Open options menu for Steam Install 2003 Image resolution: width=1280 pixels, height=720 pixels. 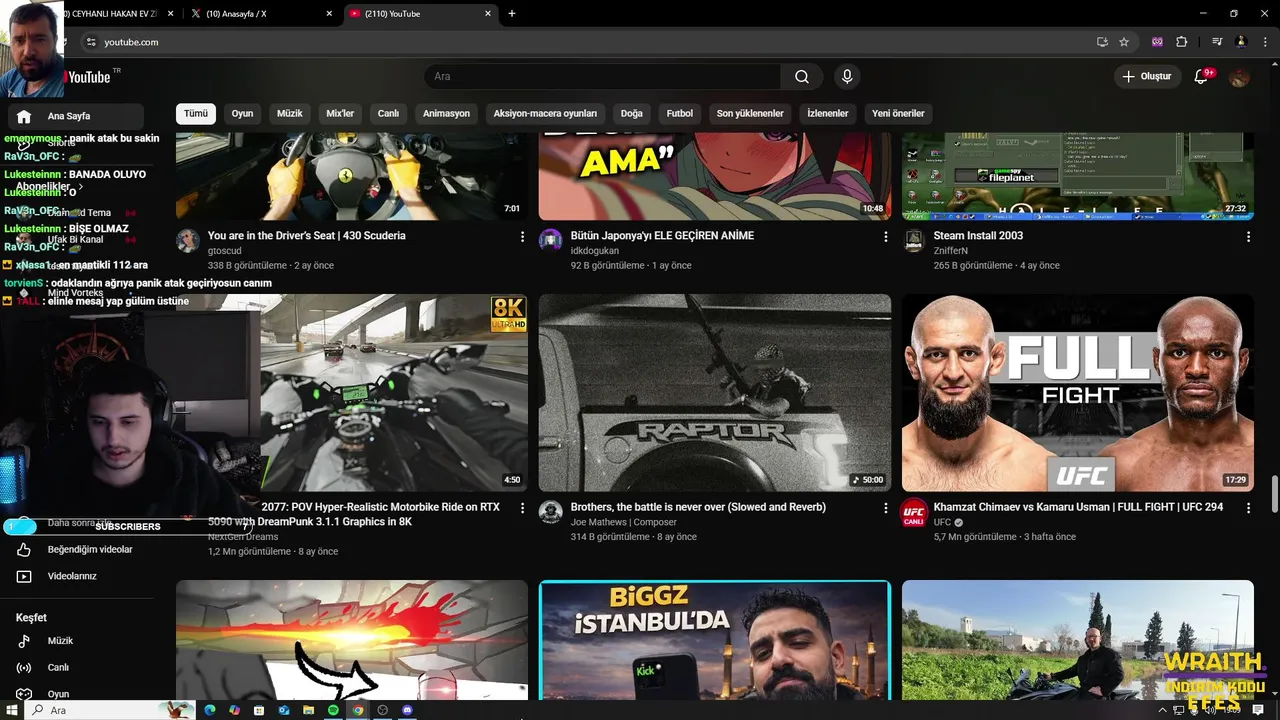(x=1248, y=237)
